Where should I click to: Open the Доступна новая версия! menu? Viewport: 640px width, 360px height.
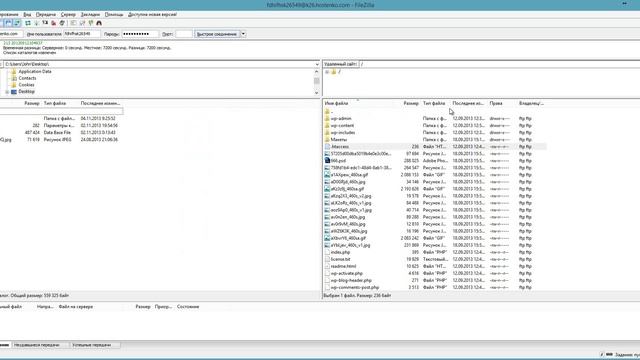(x=152, y=14)
